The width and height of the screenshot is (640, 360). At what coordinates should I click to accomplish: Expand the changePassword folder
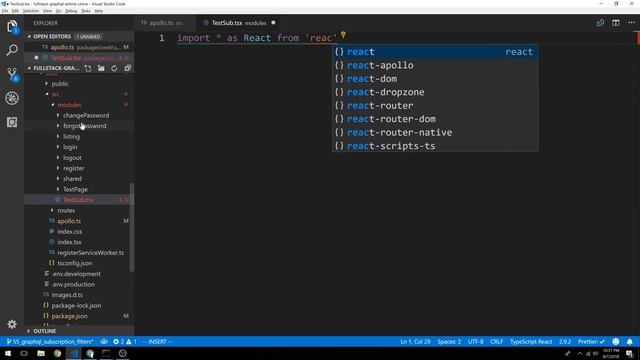(x=86, y=116)
